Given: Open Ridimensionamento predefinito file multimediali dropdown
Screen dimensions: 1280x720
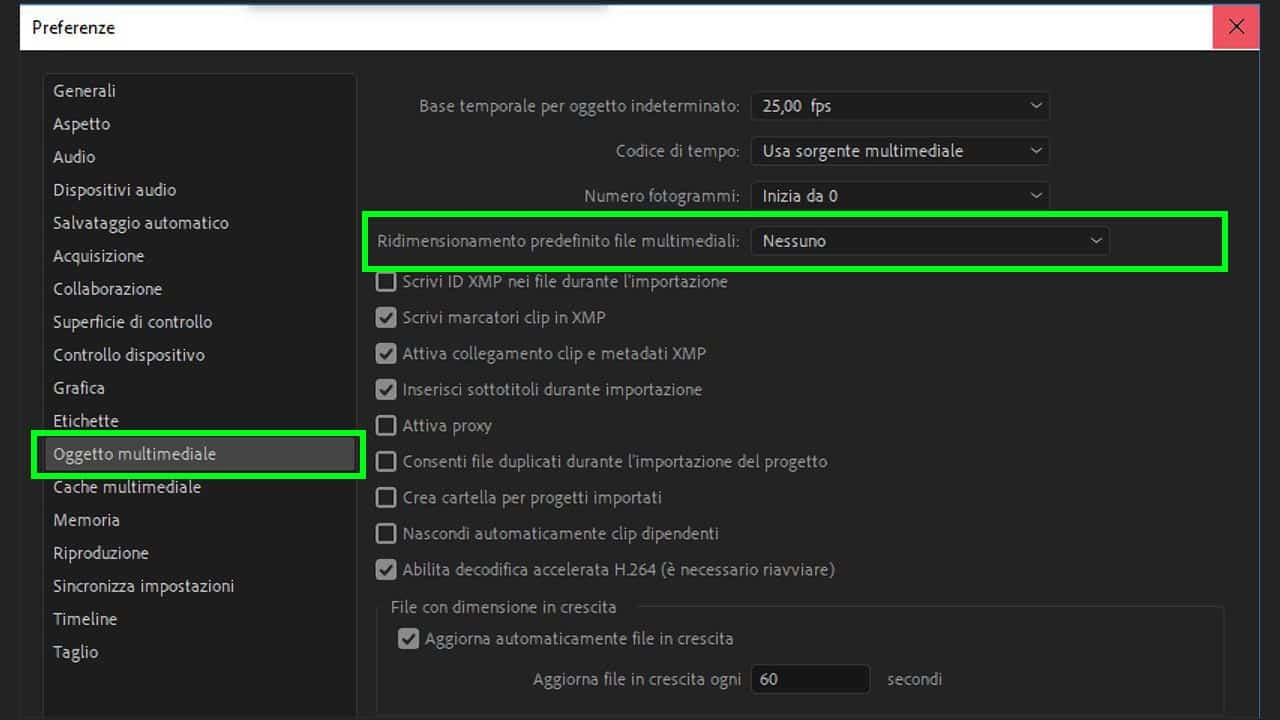Looking at the screenshot, I should point(929,241).
